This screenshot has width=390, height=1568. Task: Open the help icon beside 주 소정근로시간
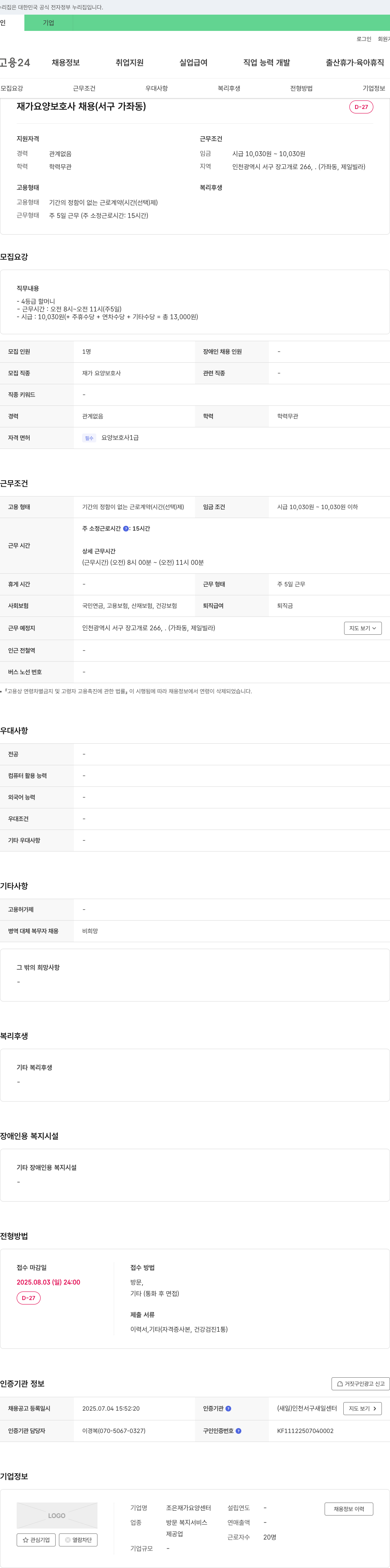(126, 528)
